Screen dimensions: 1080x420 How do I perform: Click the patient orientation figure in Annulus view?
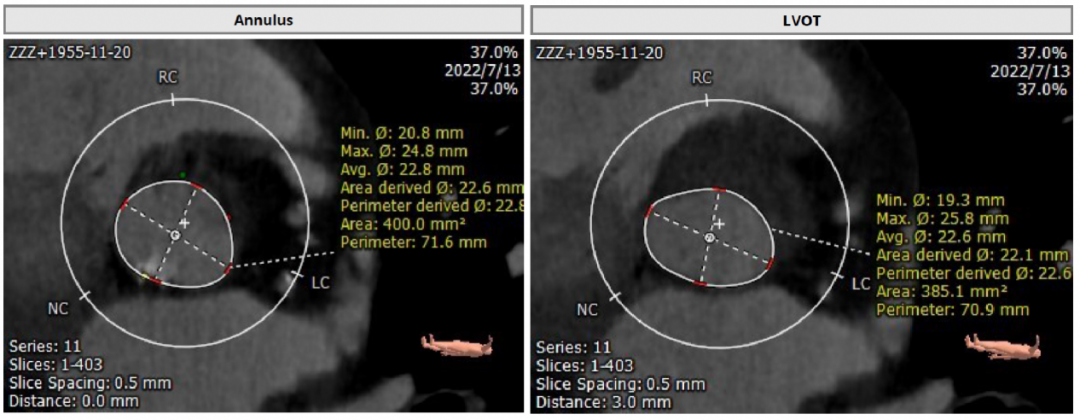point(456,345)
